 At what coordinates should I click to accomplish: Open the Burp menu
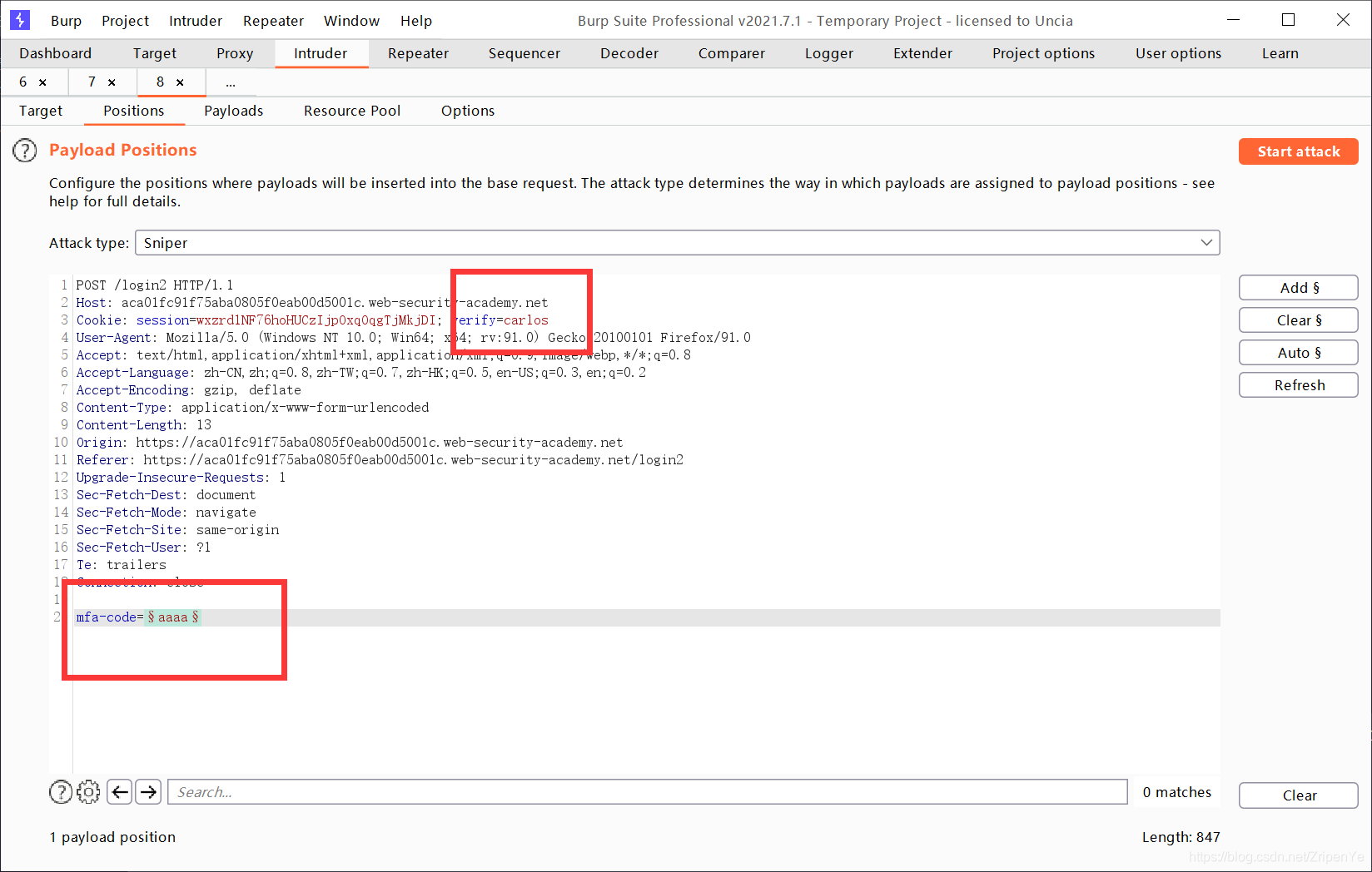[x=66, y=21]
